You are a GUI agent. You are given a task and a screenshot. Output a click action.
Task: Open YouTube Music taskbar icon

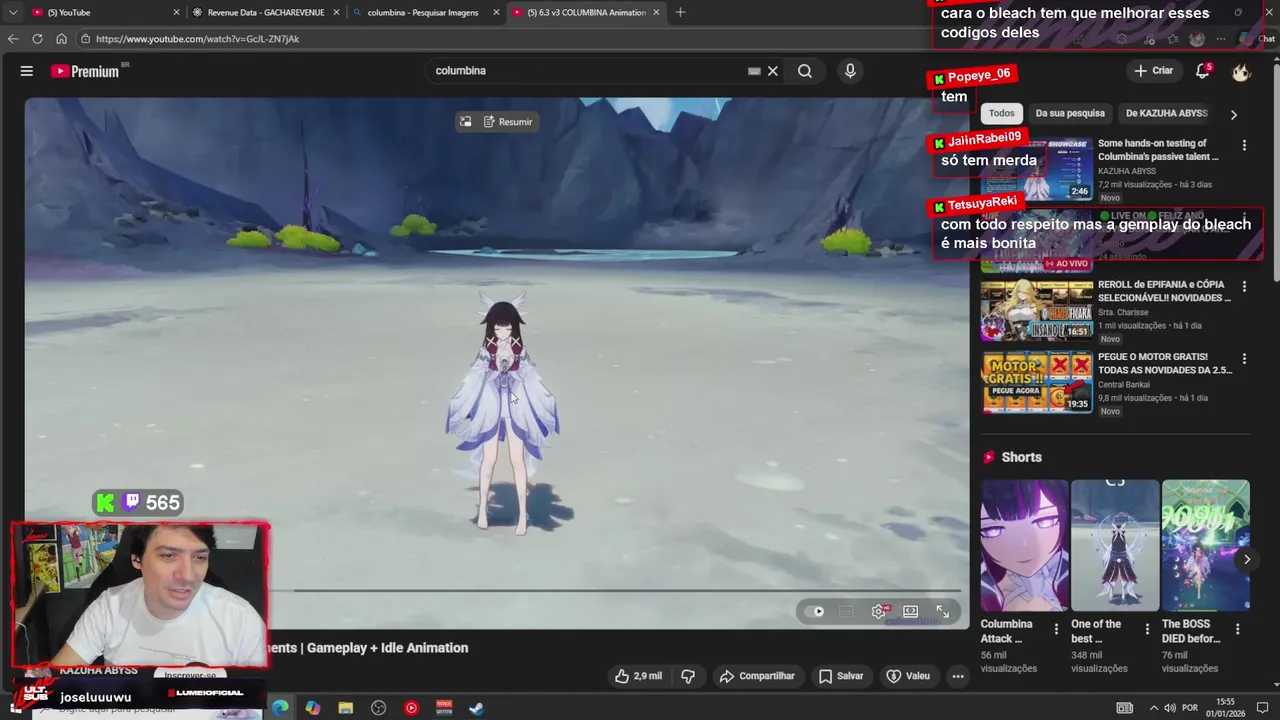coord(411,708)
